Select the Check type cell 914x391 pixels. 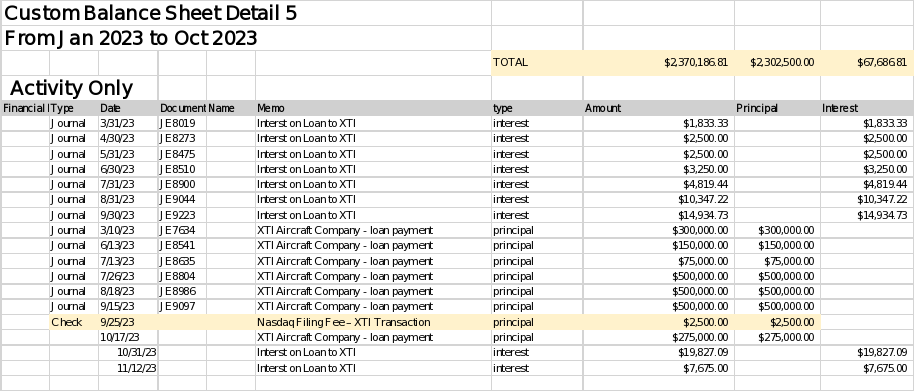[x=74, y=322]
